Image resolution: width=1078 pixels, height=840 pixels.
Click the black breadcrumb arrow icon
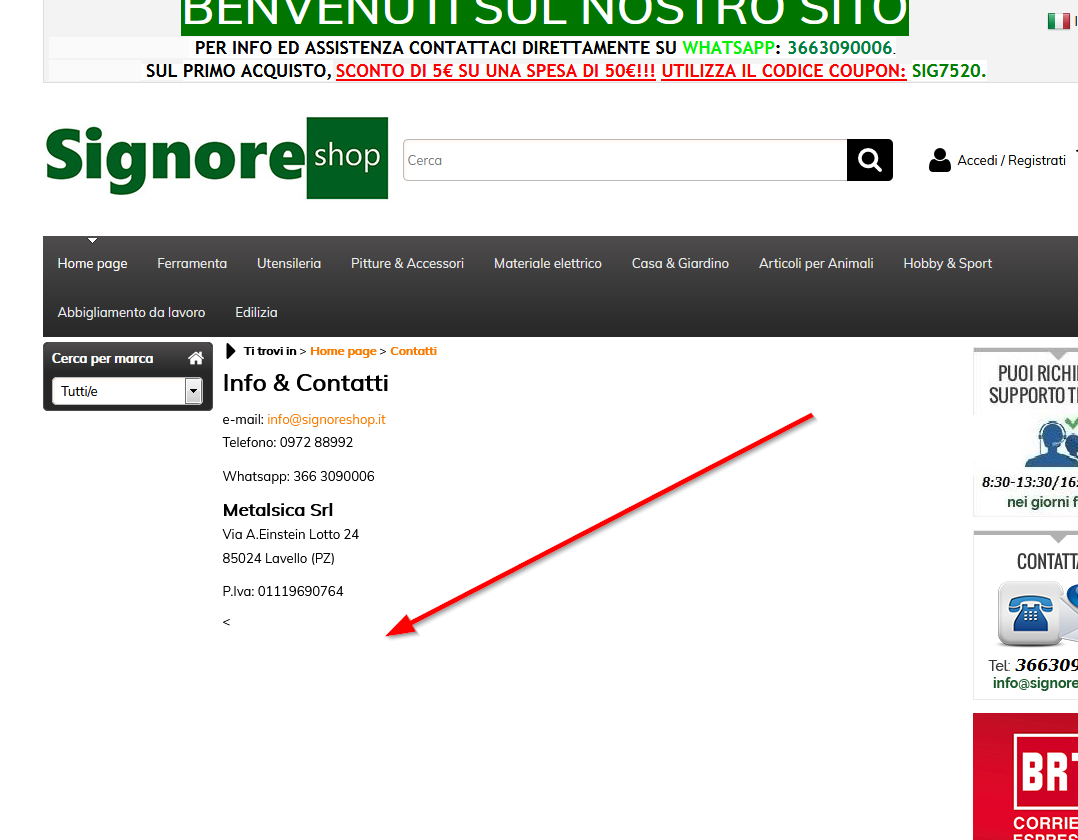coord(231,351)
